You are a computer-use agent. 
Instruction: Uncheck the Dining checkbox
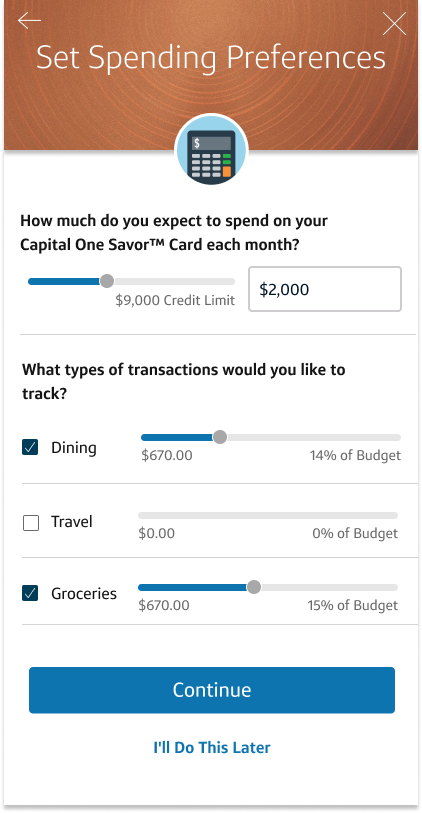[x=31, y=447]
